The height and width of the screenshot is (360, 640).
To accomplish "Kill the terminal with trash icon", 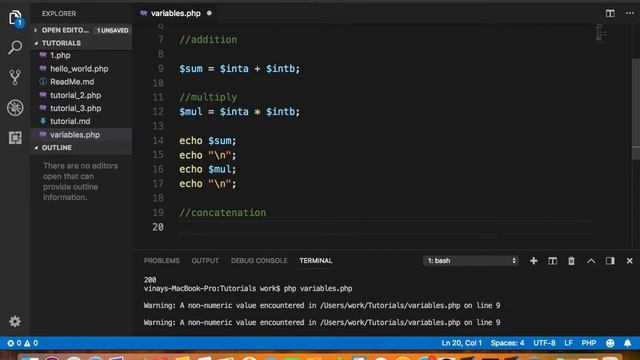I will coord(571,261).
